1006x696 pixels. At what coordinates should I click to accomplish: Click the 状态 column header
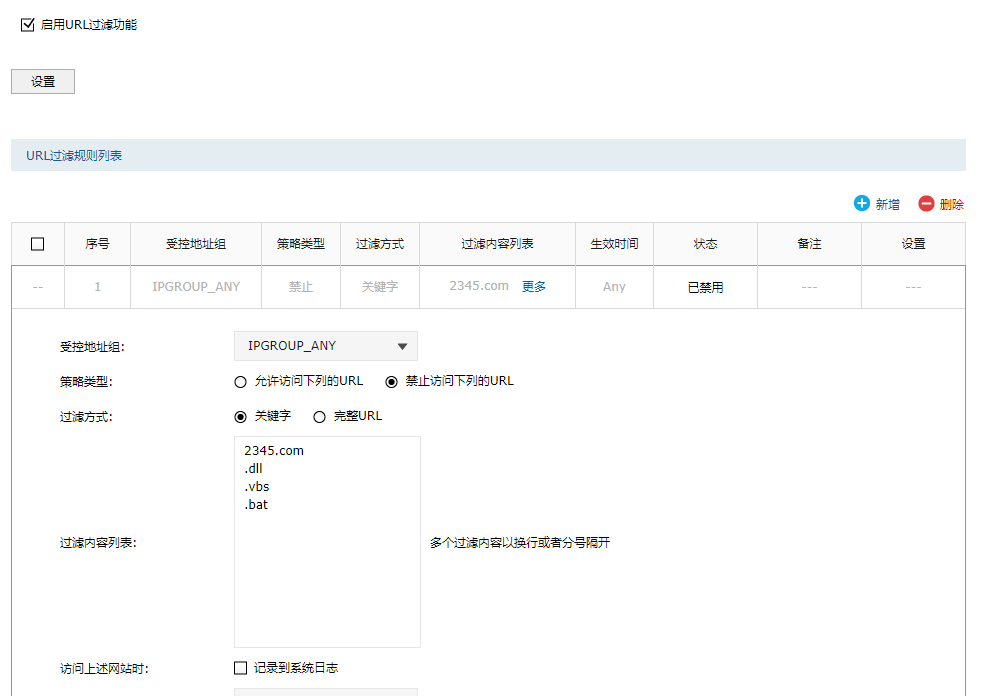706,244
